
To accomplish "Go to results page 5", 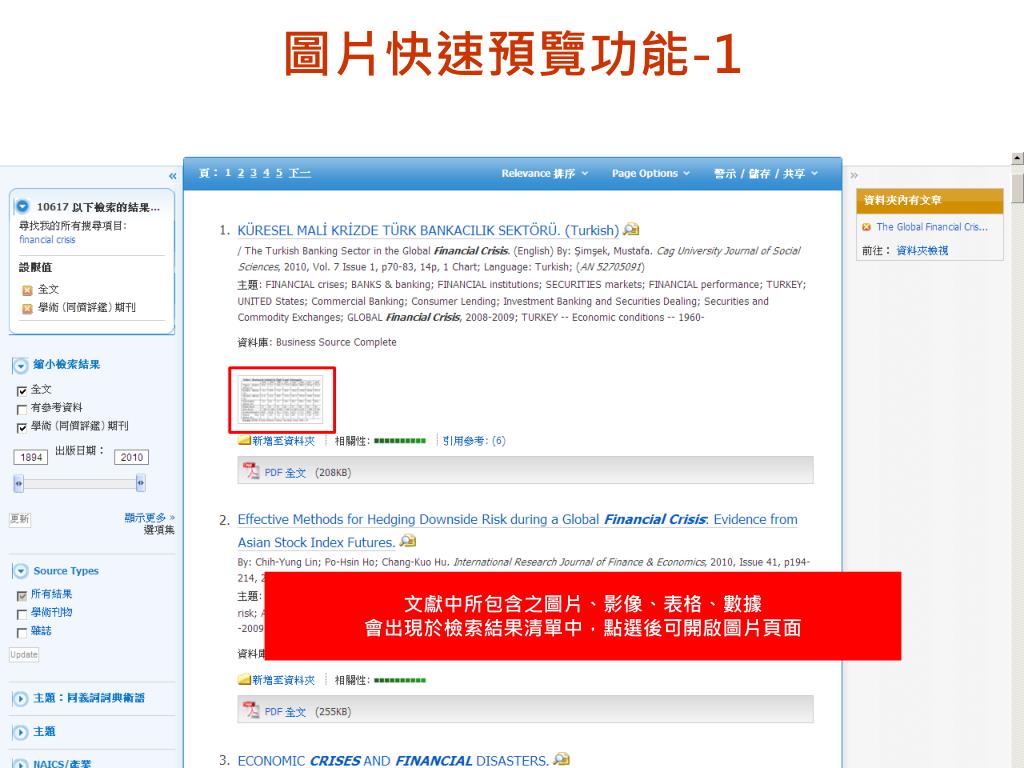I will point(279,173).
